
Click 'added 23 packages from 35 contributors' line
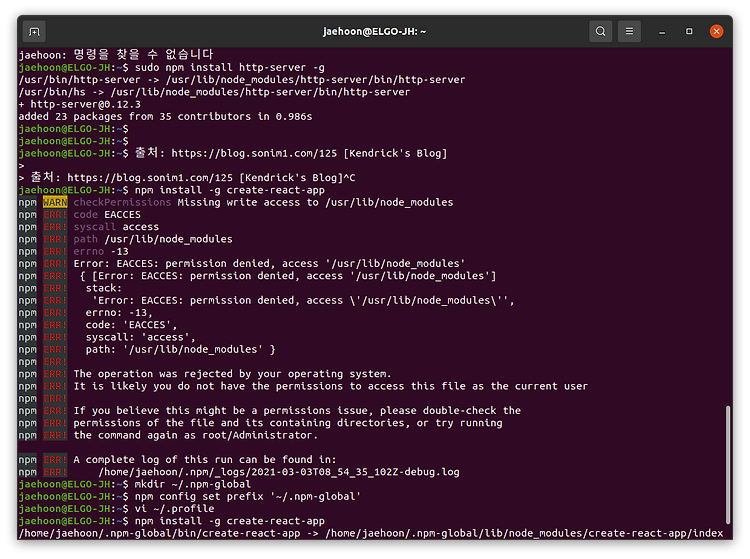(165, 117)
